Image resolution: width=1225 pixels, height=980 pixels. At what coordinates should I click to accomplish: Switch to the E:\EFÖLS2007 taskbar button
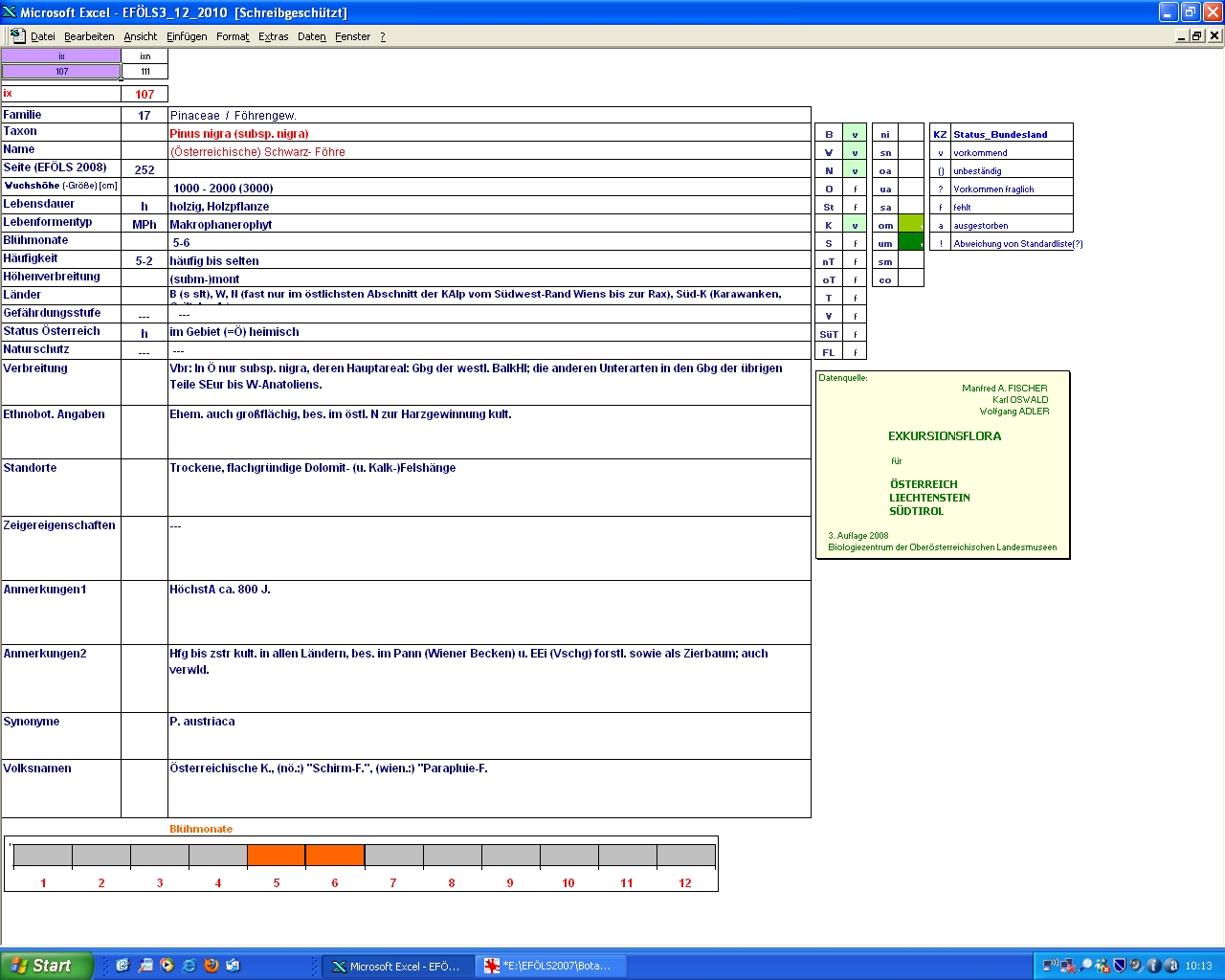(x=550, y=966)
